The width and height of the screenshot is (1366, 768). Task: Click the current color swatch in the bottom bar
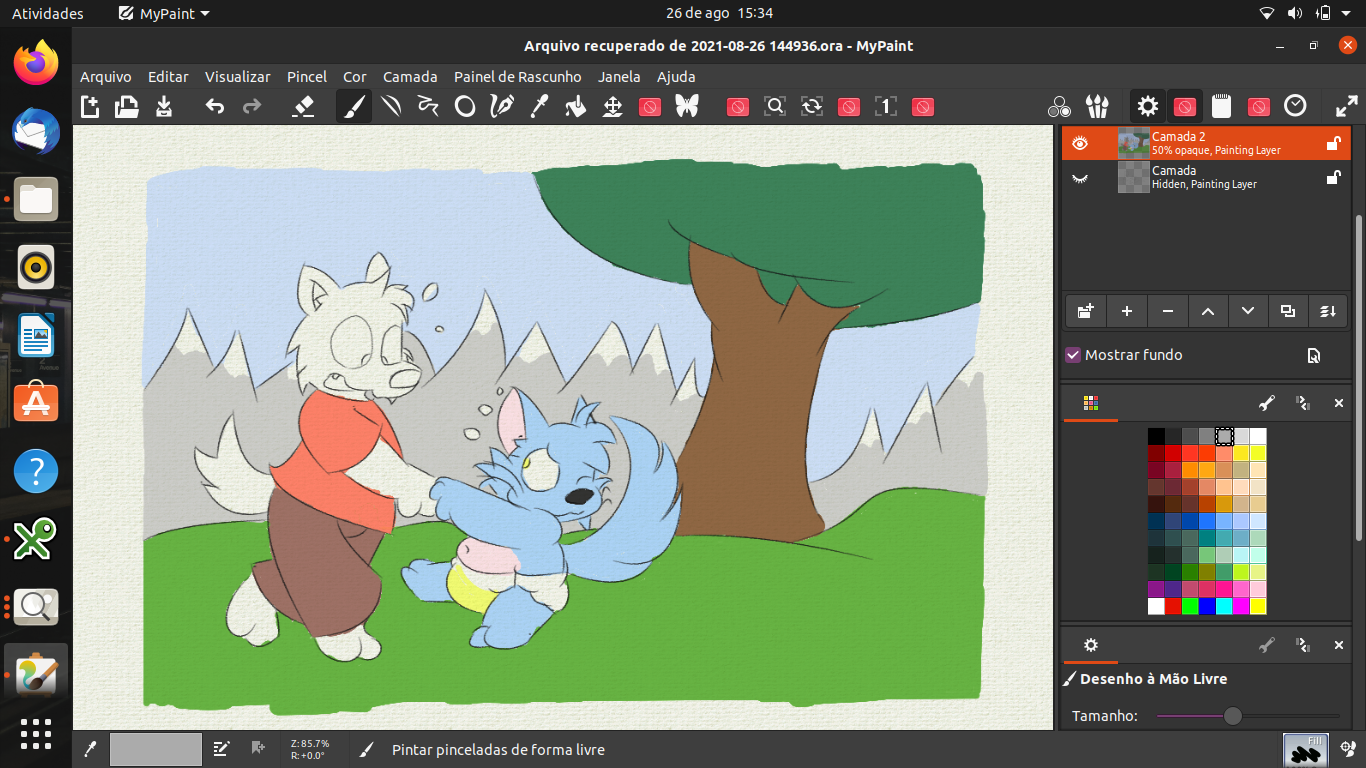click(155, 749)
